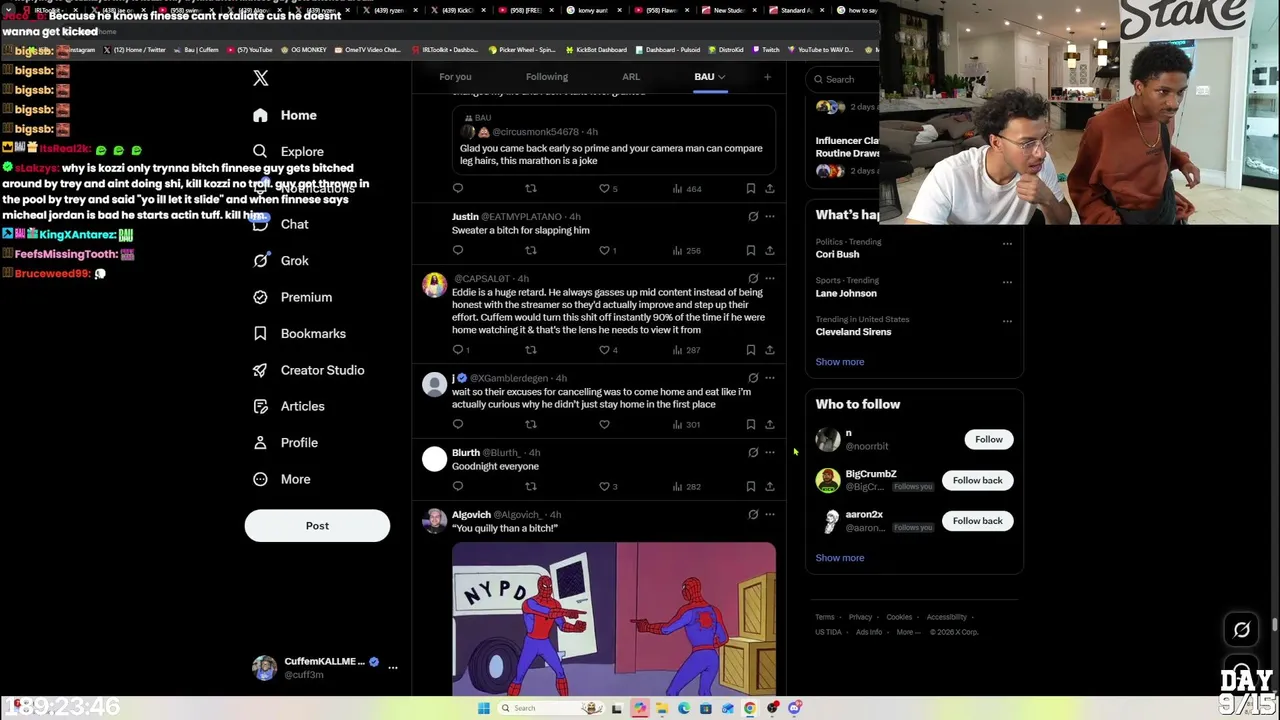The width and height of the screenshot is (1280, 720).
Task: Show more trends under What's happening
Action: pos(840,362)
